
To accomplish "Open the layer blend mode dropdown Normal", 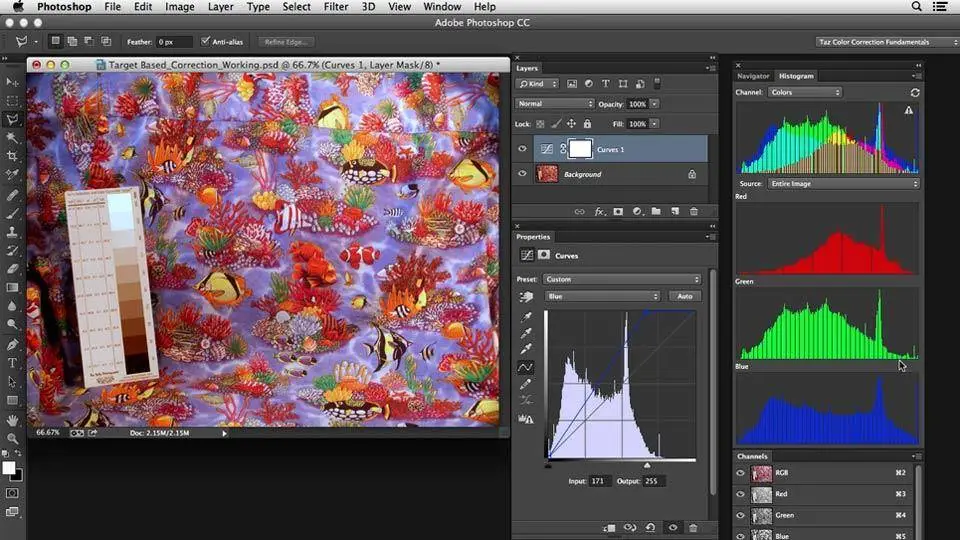I will tap(555, 103).
